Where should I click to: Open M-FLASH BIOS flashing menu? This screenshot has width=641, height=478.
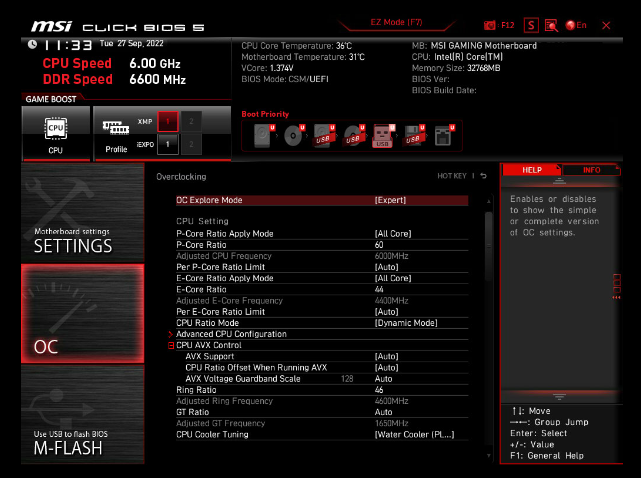pyautogui.click(x=83, y=414)
